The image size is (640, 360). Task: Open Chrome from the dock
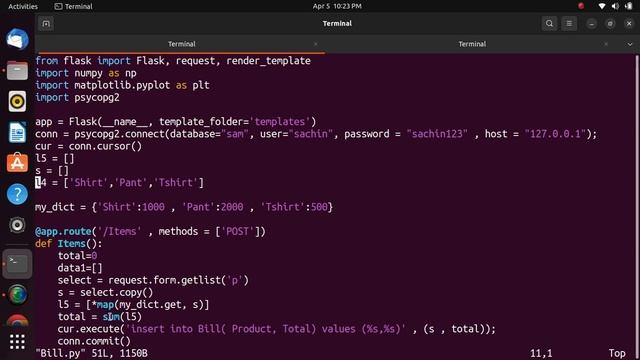tap(17, 321)
